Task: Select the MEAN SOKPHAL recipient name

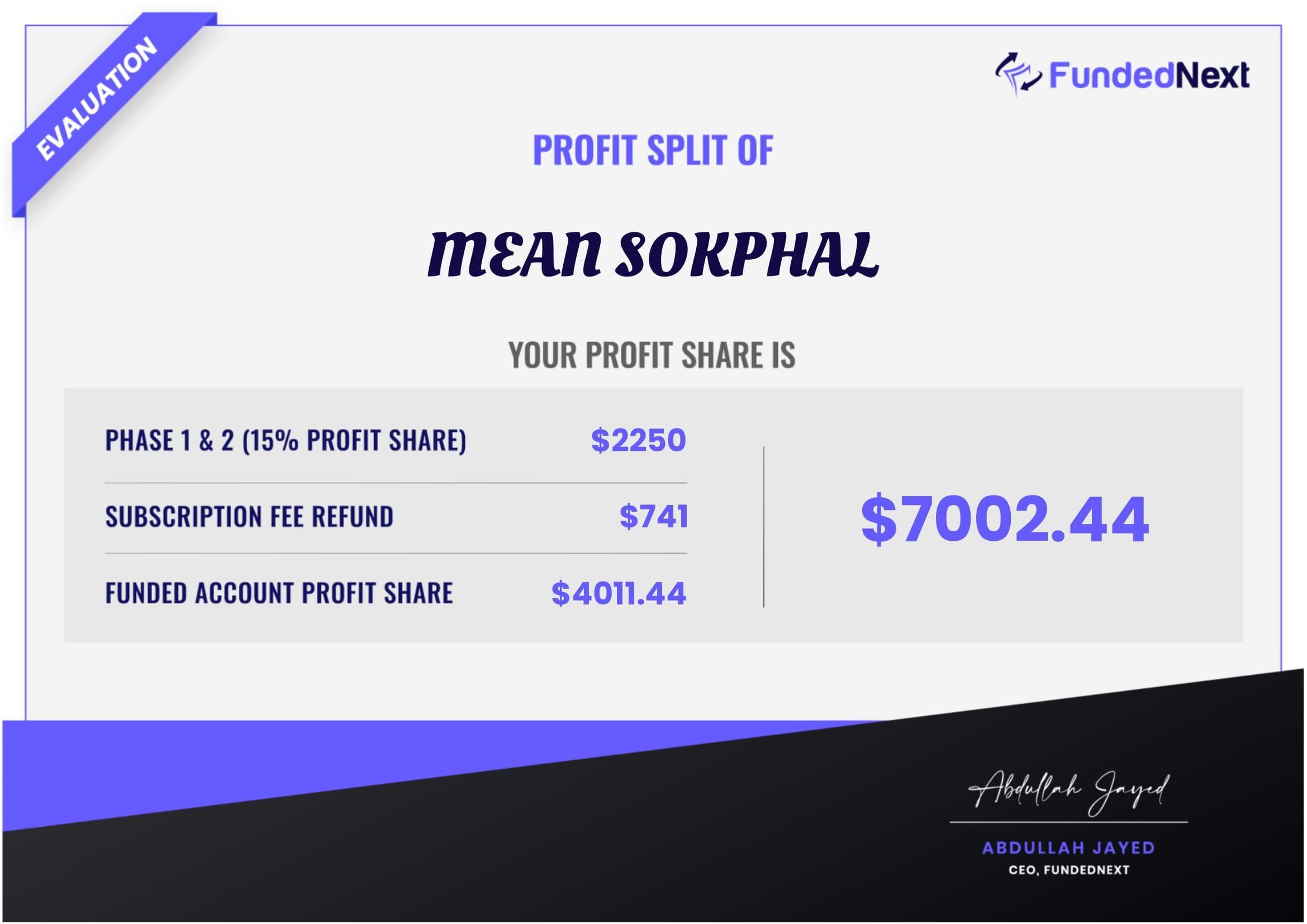Action: (x=653, y=254)
